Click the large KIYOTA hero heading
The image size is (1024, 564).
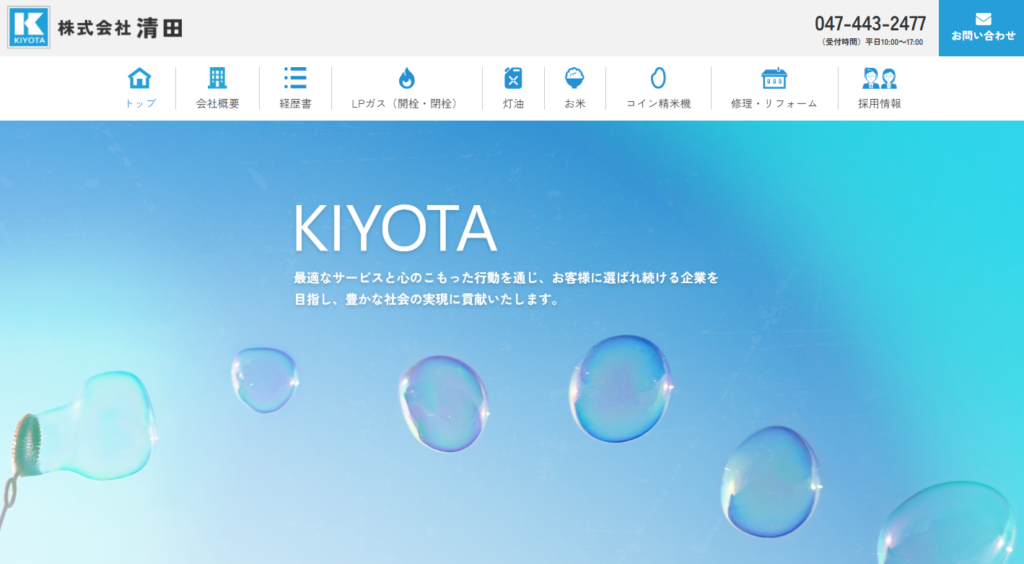(x=395, y=228)
